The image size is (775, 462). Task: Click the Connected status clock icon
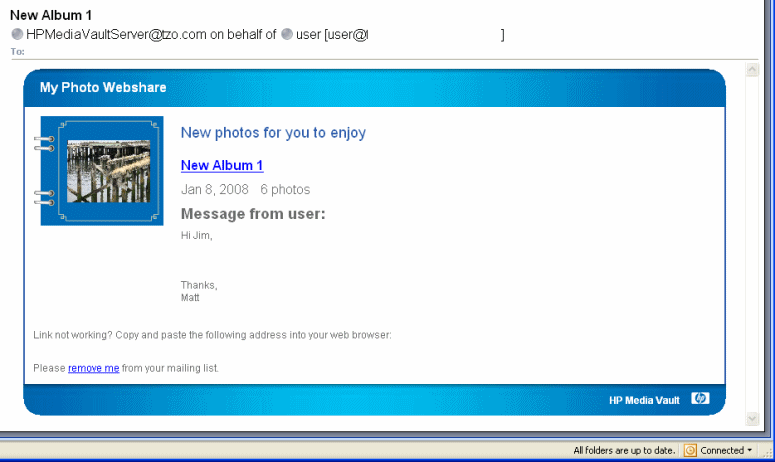tap(690, 450)
